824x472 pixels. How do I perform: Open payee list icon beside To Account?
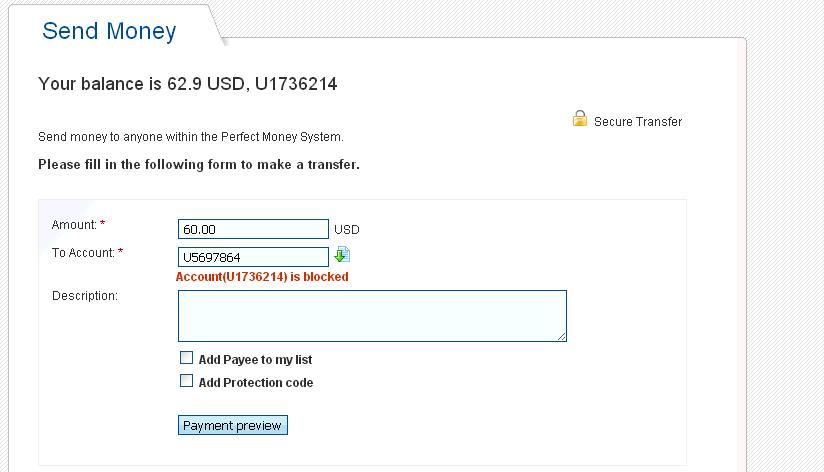(x=342, y=255)
